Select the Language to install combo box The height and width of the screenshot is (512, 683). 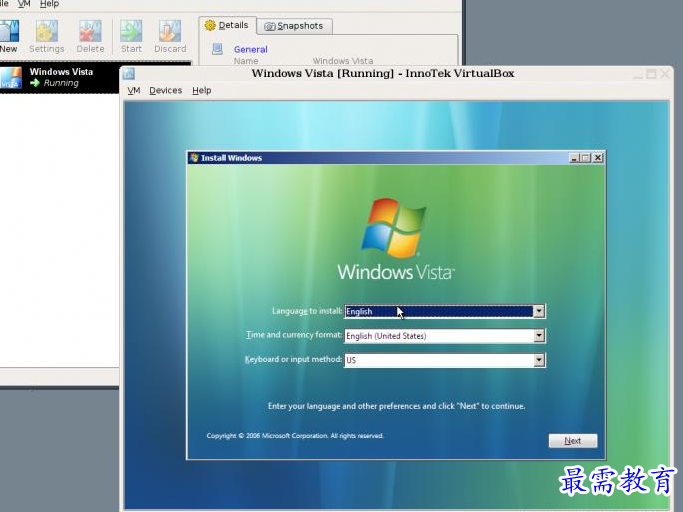click(445, 311)
